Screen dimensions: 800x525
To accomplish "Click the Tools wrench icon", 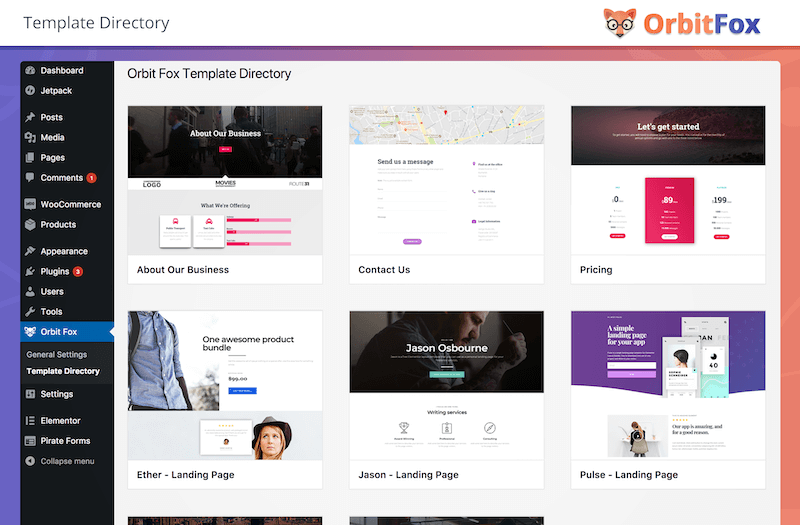I will tap(30, 311).
